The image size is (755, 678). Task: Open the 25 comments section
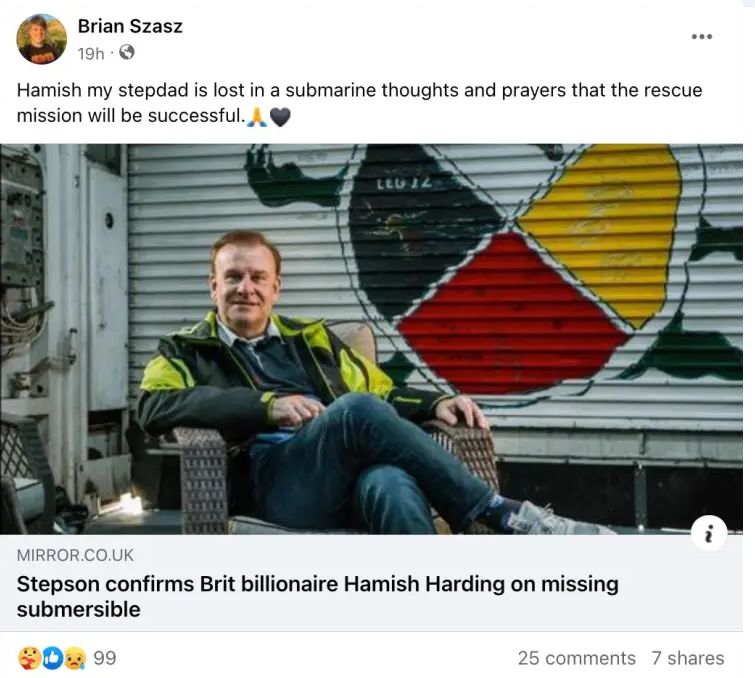point(576,658)
